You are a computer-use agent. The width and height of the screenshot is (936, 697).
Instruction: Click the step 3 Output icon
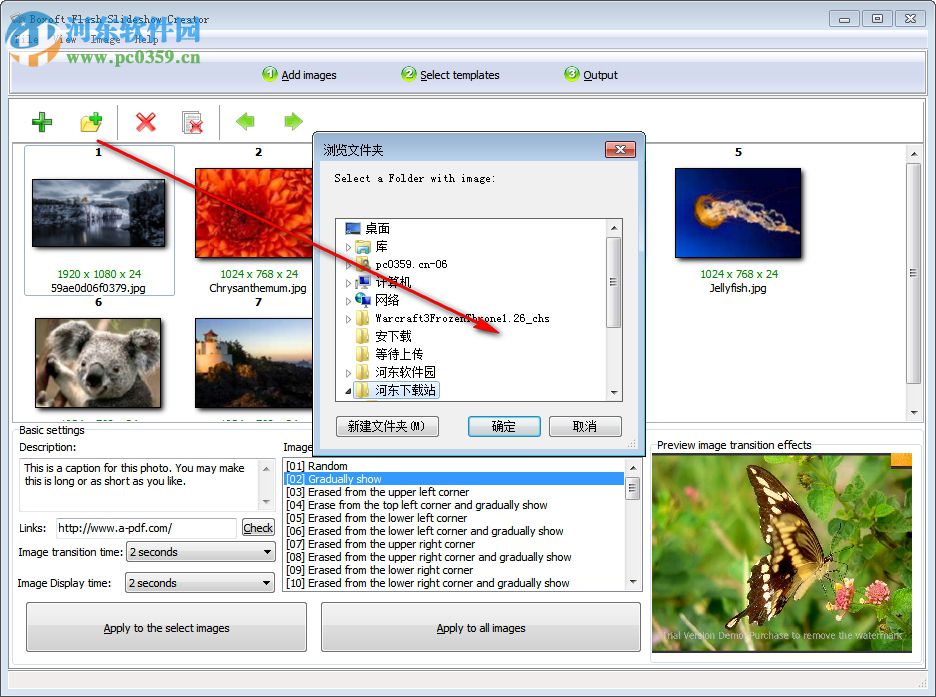click(571, 74)
